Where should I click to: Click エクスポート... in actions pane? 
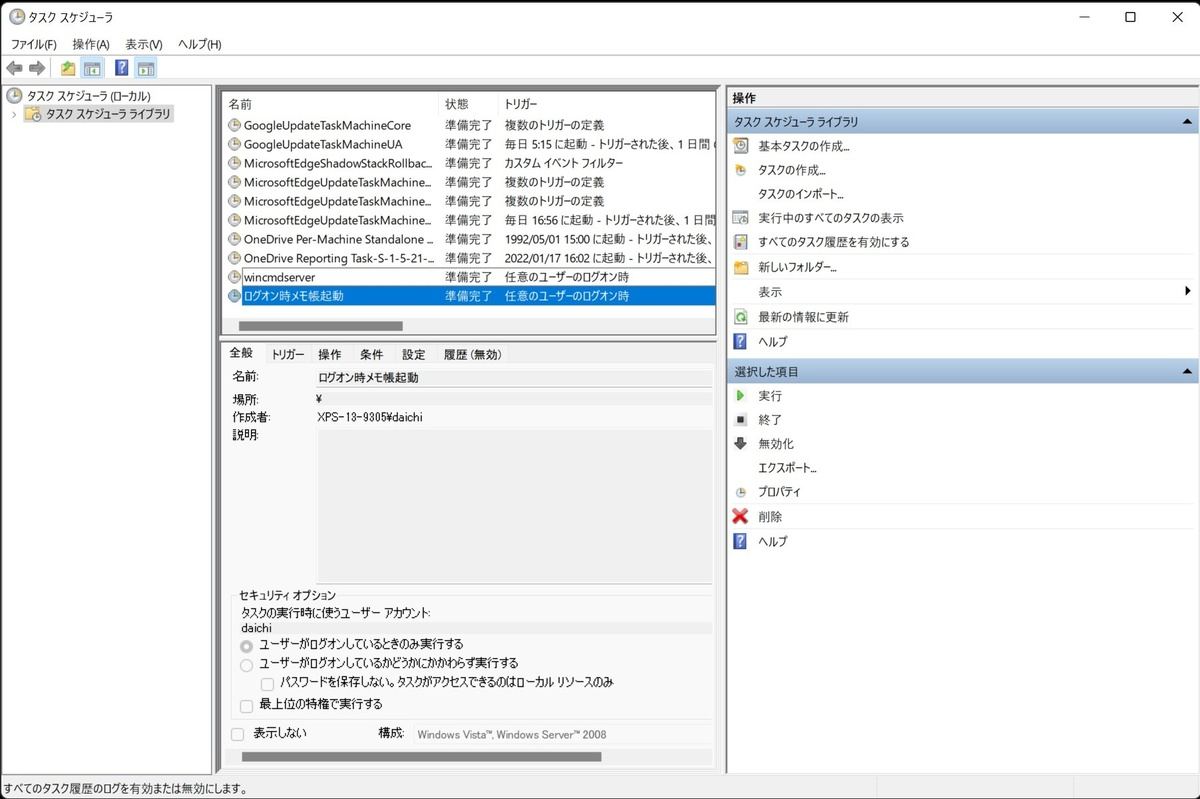coord(787,468)
